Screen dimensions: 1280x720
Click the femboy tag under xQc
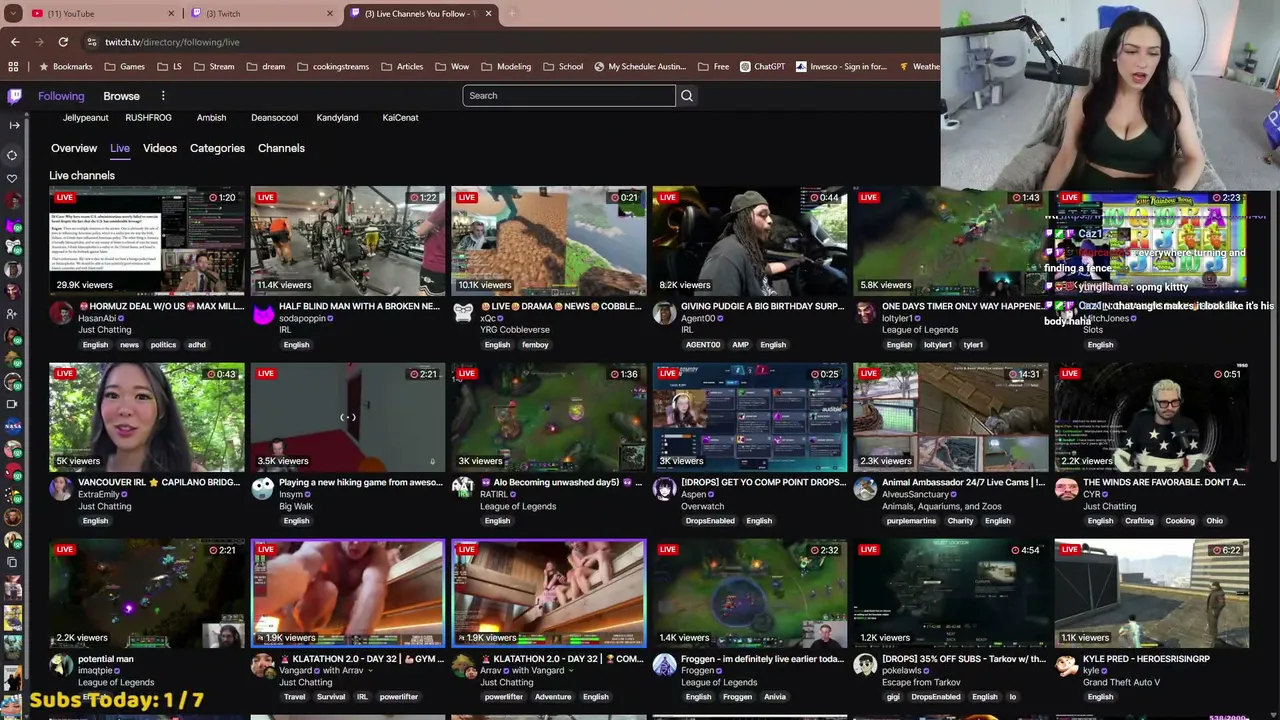535,345
